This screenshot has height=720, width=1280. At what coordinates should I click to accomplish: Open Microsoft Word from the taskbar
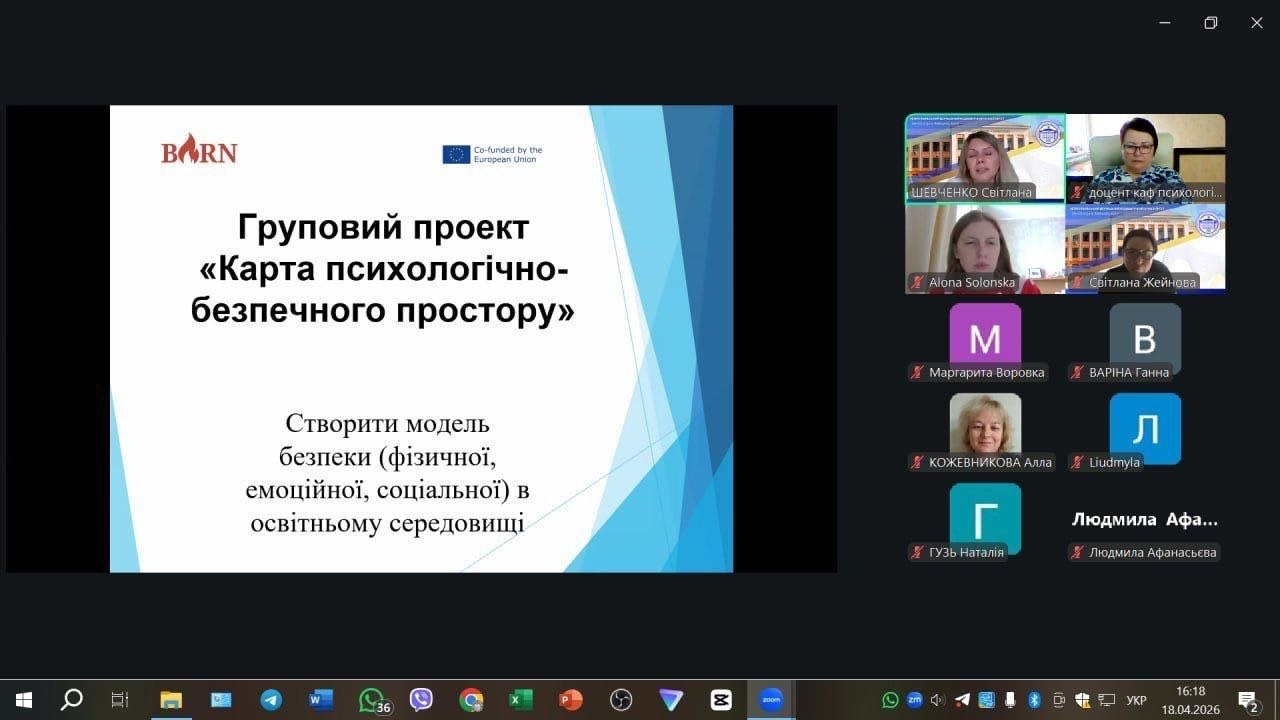point(321,700)
